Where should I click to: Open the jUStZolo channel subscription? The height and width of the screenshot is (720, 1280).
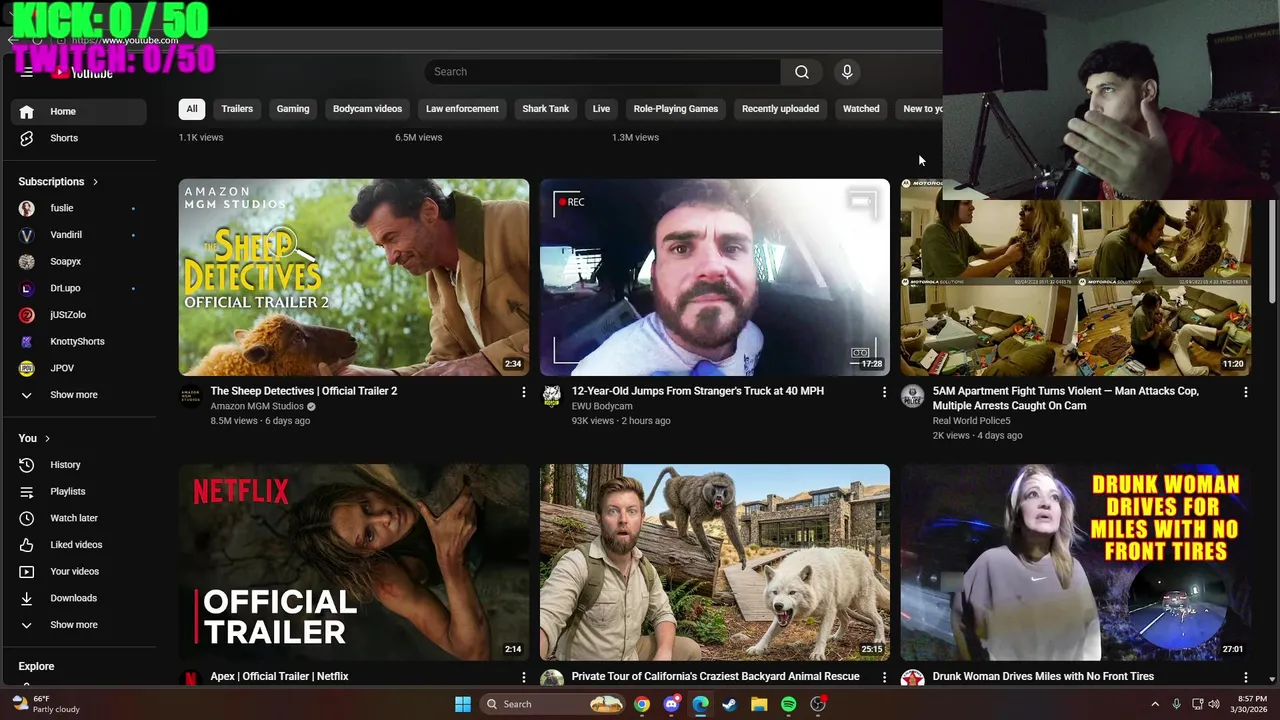(80, 315)
